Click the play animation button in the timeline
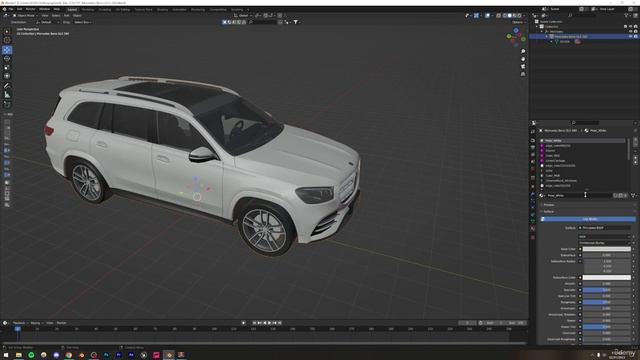Image resolution: width=640 pixels, height=360 pixels. pos(270,323)
